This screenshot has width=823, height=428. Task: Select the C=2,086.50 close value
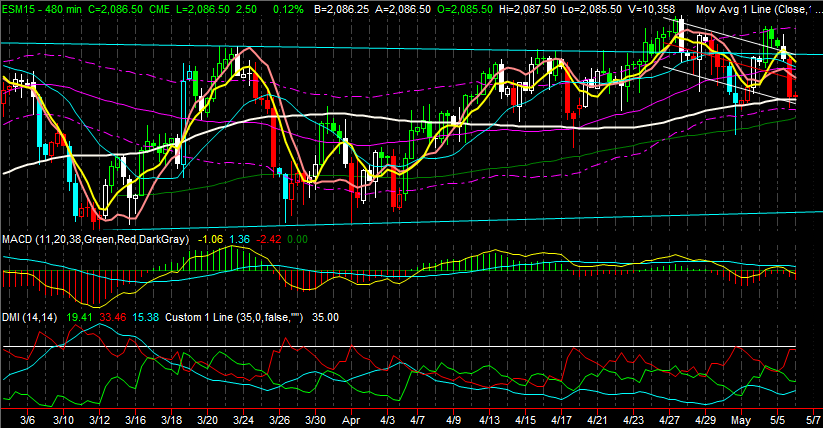[x=116, y=9]
